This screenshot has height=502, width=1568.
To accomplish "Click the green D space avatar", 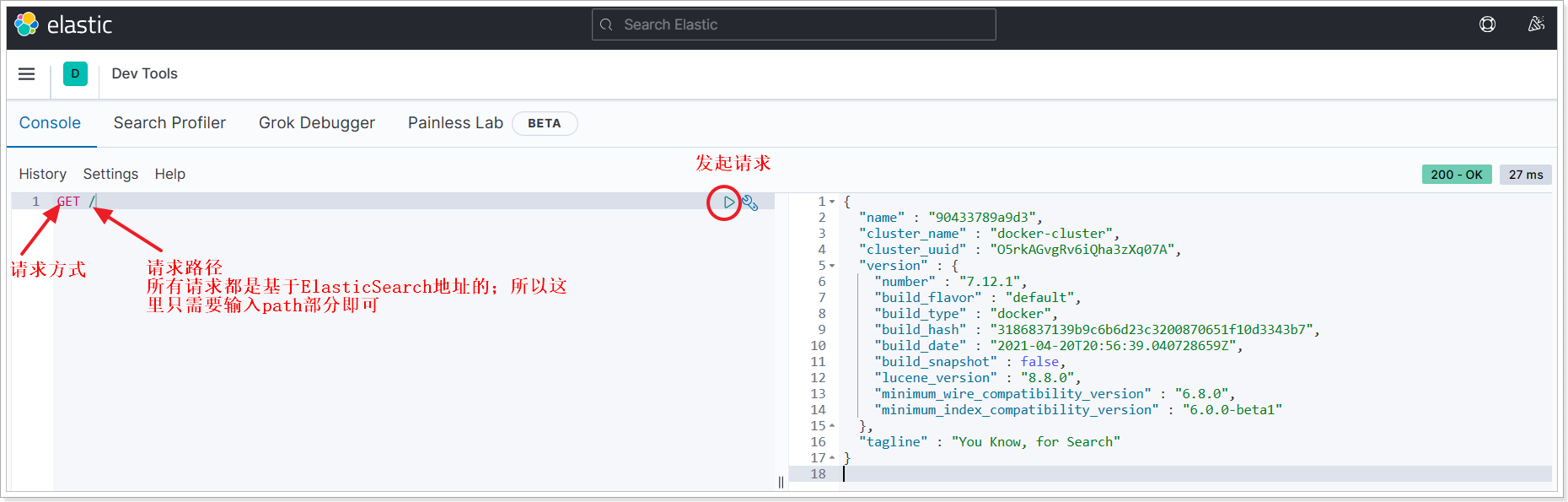I will [x=75, y=74].
